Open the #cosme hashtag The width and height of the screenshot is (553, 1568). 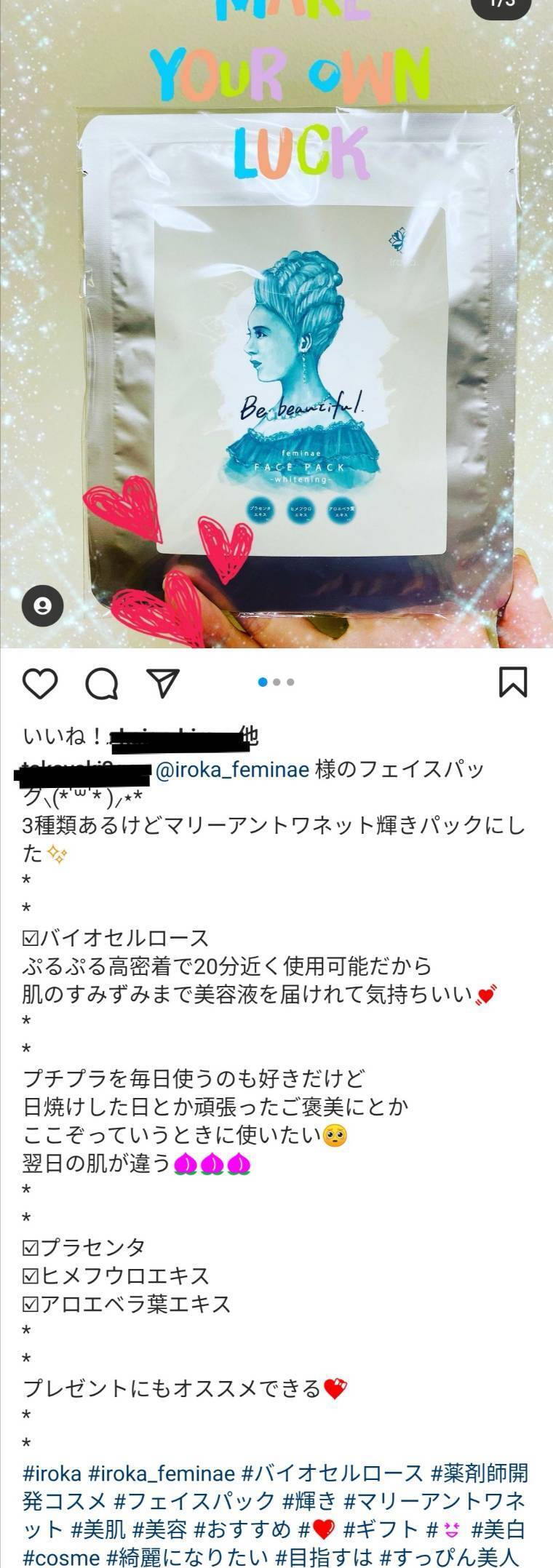pos(61,1557)
